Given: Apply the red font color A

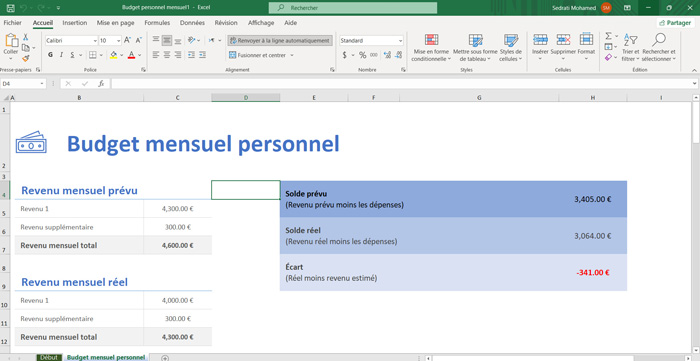Looking at the screenshot, I should (131, 55).
